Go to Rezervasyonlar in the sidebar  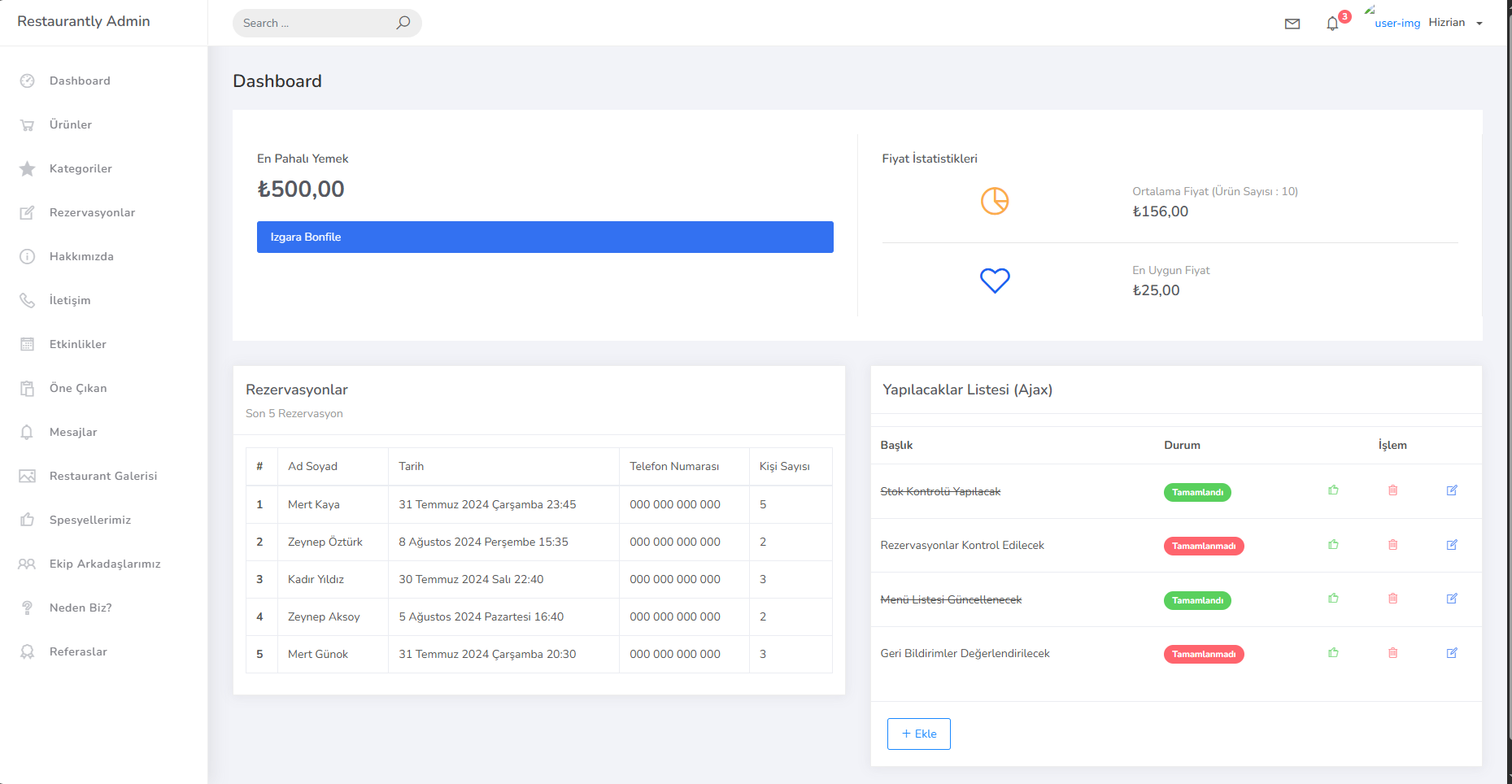tap(92, 212)
